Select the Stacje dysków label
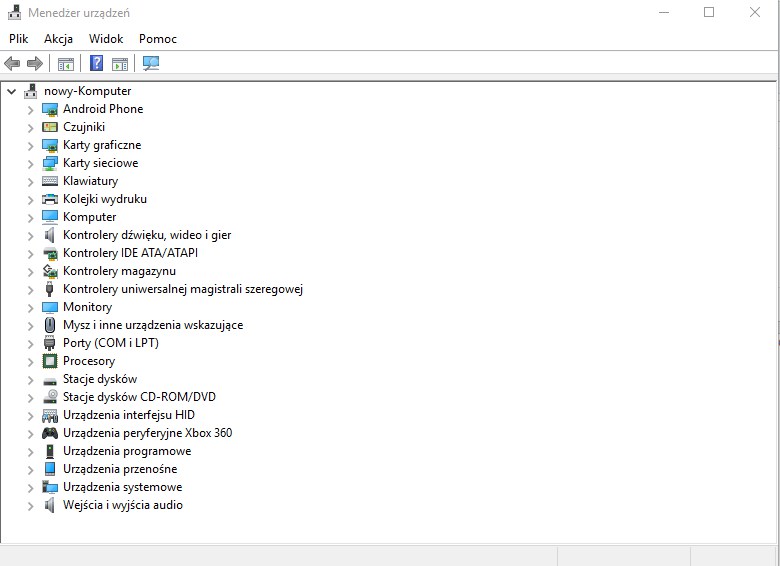 100,379
